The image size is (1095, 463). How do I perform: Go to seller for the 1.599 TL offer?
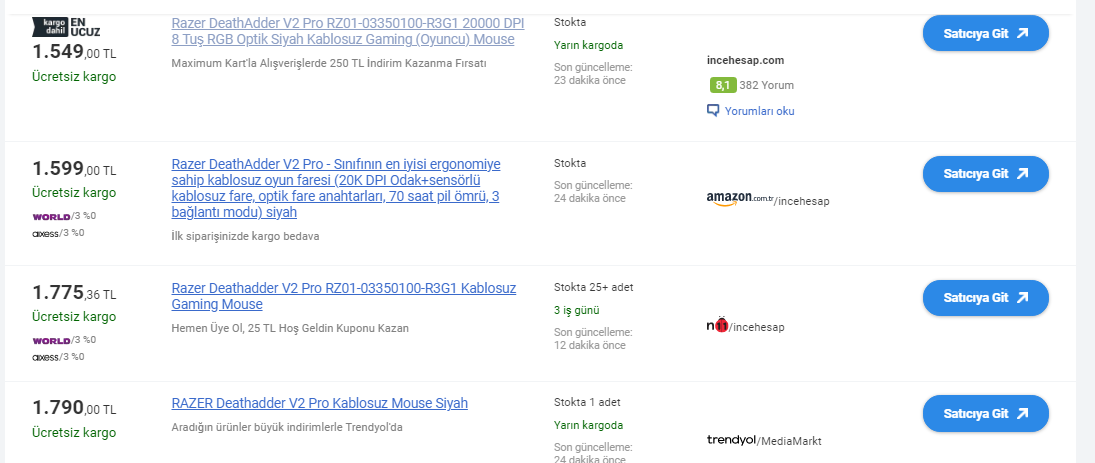(x=985, y=174)
